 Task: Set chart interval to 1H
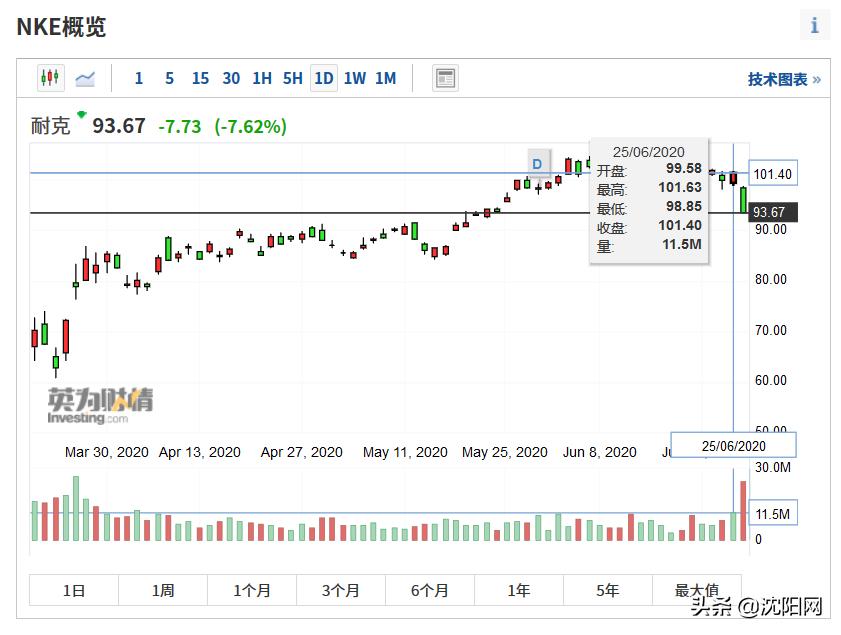(x=262, y=78)
